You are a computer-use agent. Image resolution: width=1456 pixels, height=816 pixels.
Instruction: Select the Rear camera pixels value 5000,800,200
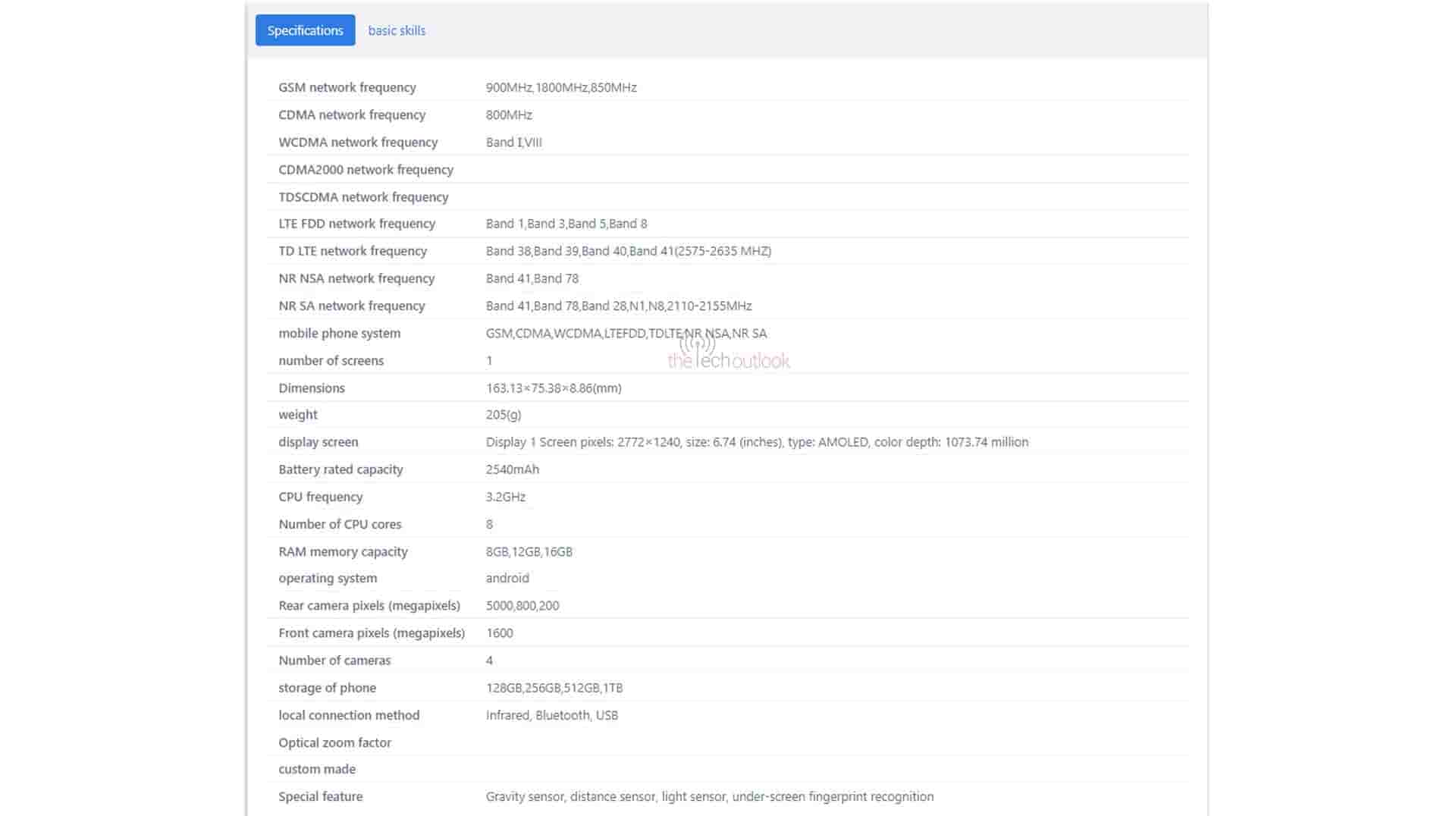tap(522, 605)
